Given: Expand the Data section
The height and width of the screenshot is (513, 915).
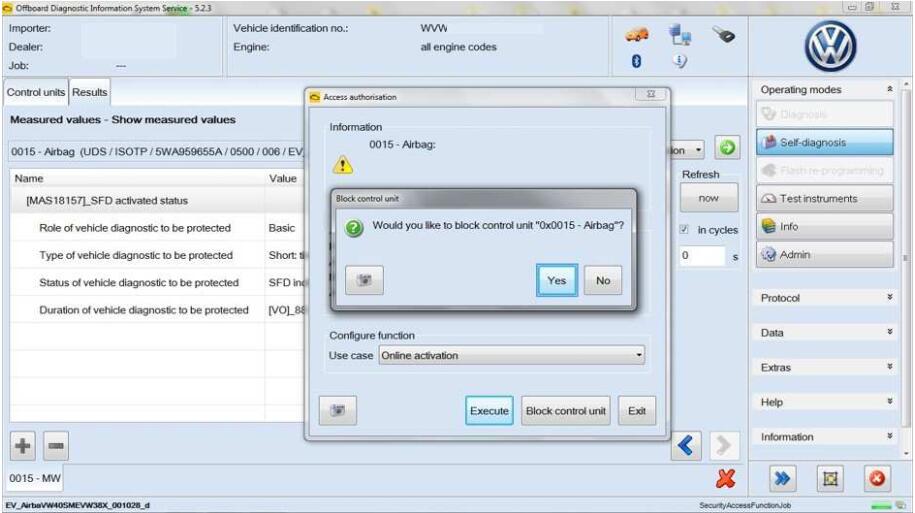Looking at the screenshot, I should pyautogui.click(x=889, y=332).
